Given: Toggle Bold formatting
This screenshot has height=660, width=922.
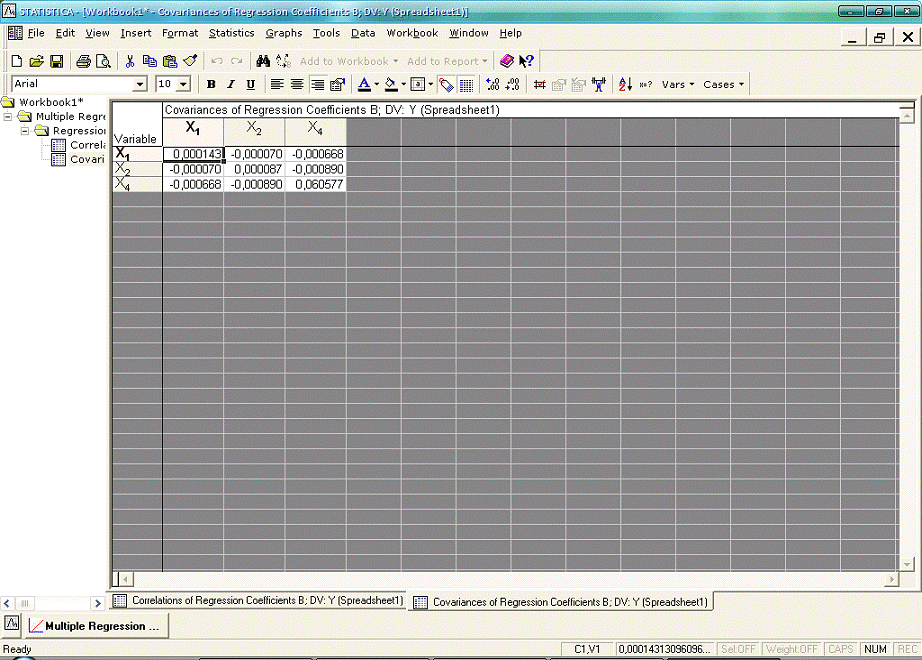Looking at the screenshot, I should (211, 85).
